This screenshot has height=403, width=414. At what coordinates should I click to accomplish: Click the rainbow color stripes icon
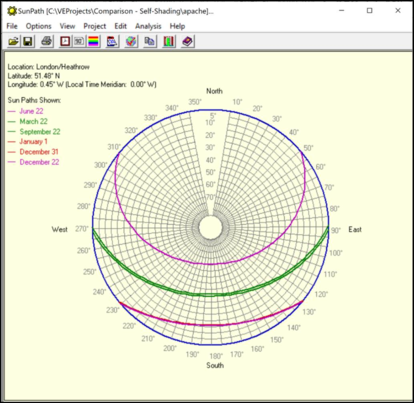[94, 42]
